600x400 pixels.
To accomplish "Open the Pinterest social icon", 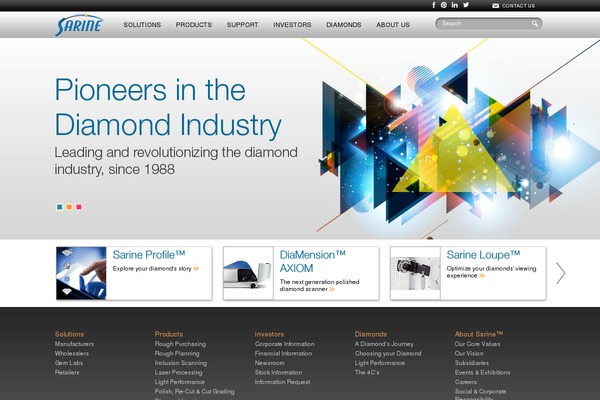I will [444, 5].
